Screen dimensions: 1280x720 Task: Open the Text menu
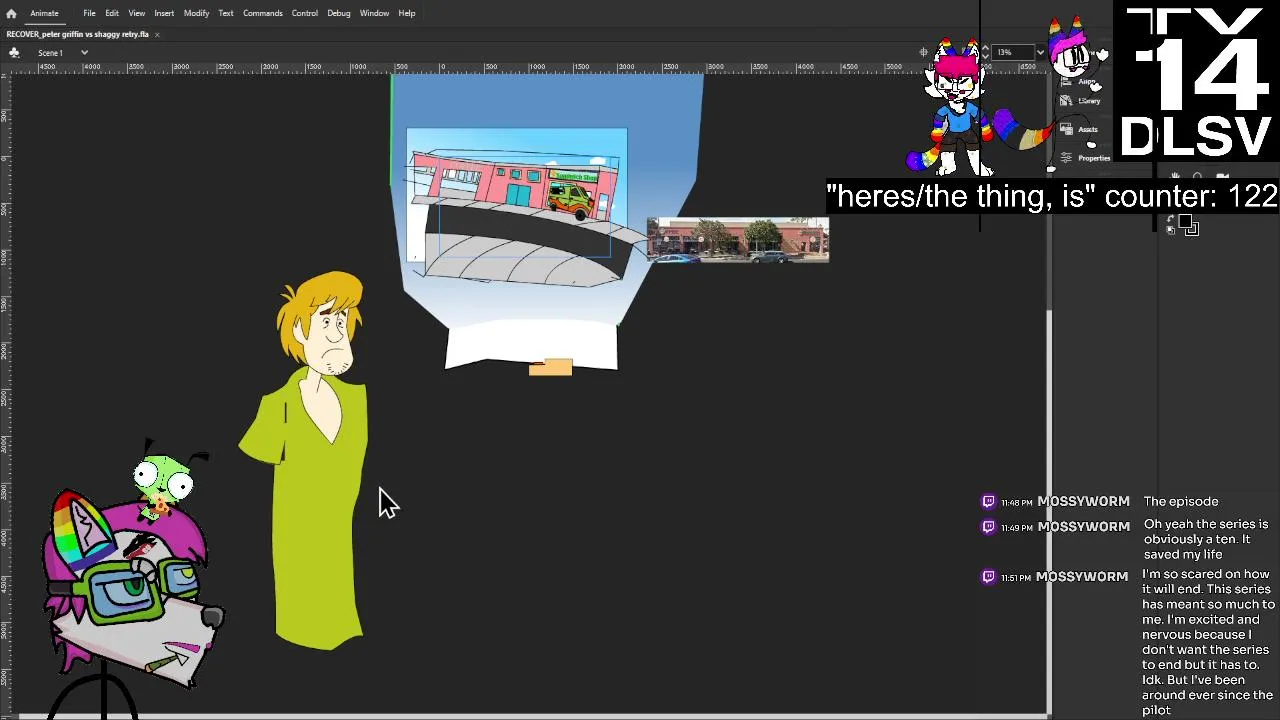pyautogui.click(x=226, y=13)
